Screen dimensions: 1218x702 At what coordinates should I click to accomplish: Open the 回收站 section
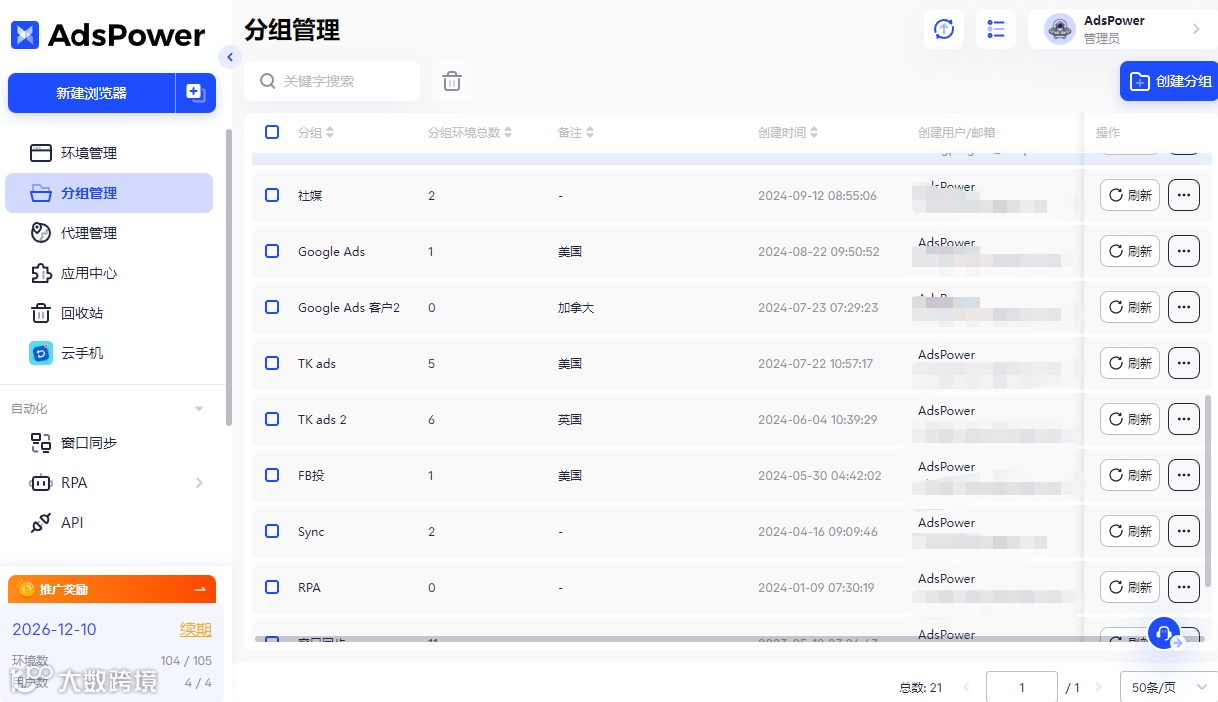(x=109, y=313)
